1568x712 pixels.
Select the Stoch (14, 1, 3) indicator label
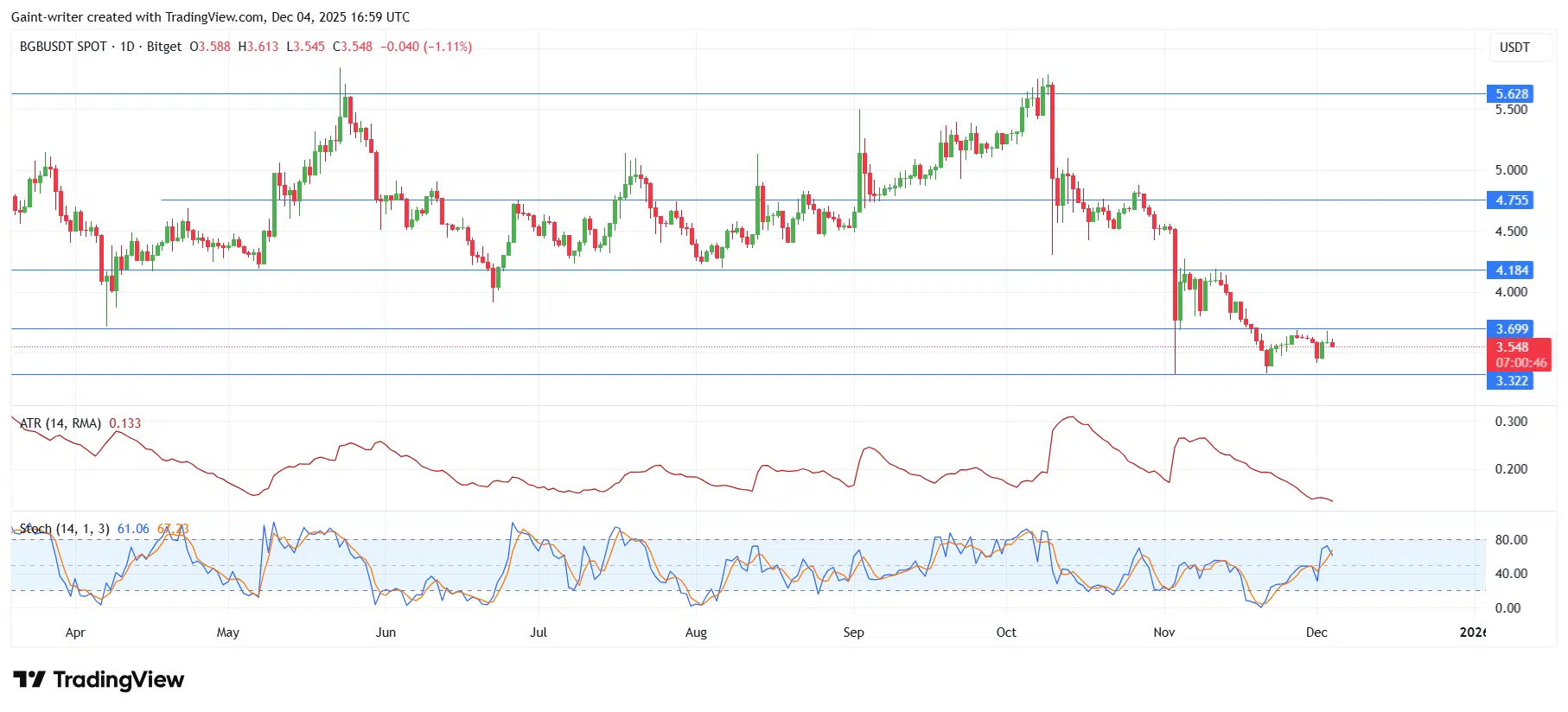click(65, 529)
